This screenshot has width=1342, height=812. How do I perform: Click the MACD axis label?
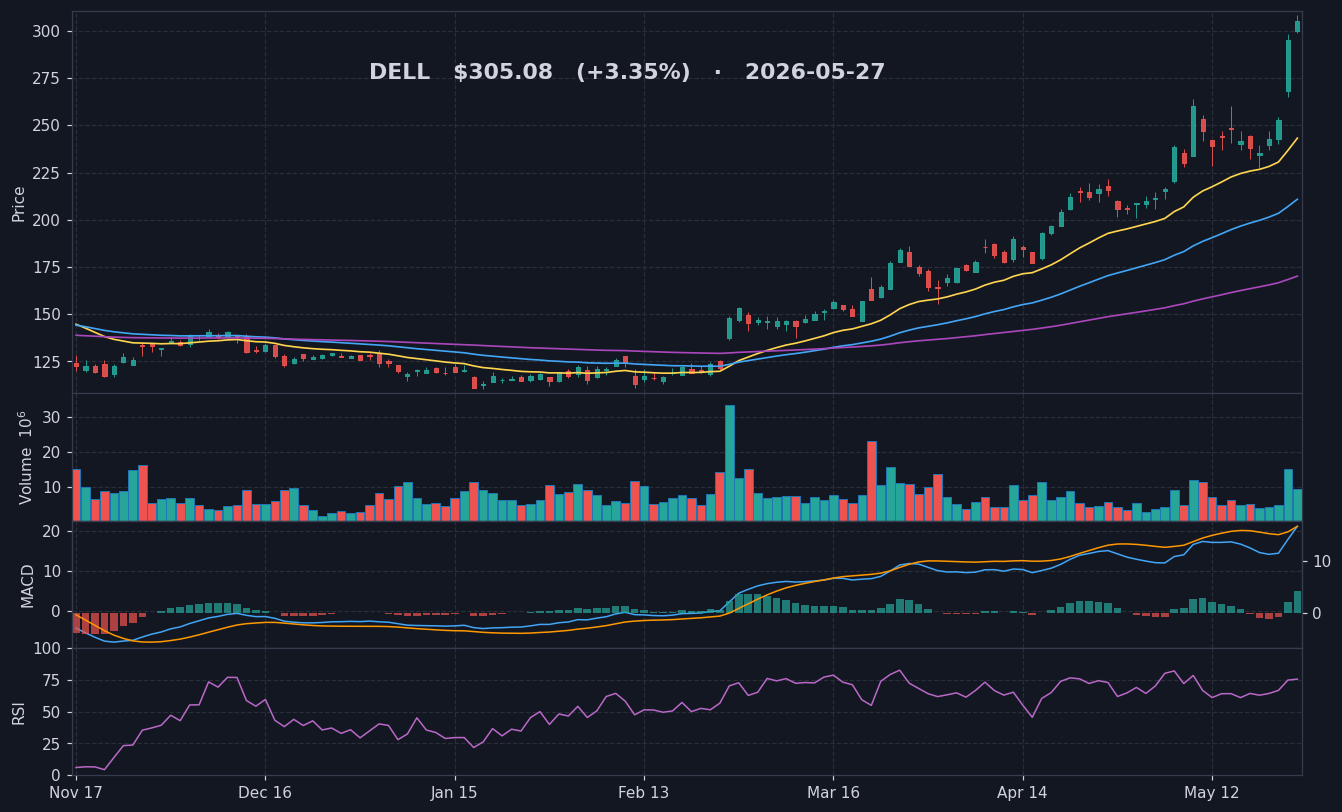(x=28, y=585)
